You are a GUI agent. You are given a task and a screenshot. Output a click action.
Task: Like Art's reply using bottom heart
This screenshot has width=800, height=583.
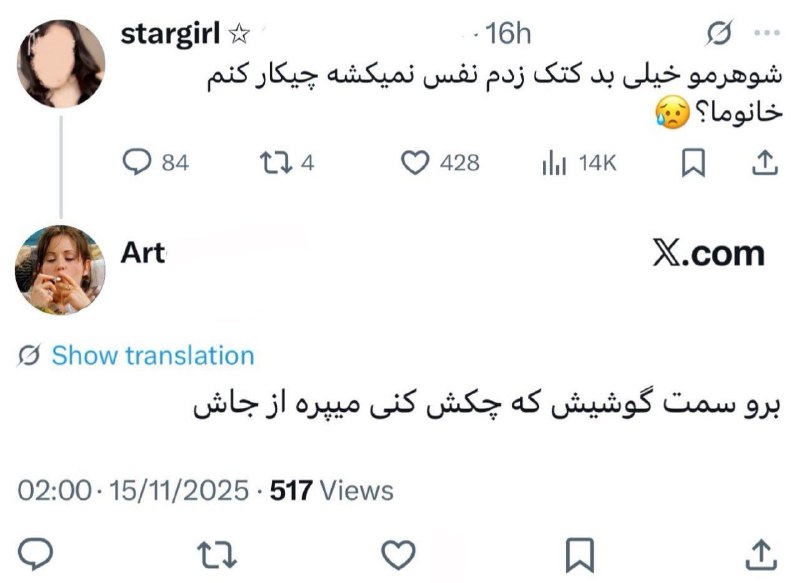pyautogui.click(x=399, y=552)
